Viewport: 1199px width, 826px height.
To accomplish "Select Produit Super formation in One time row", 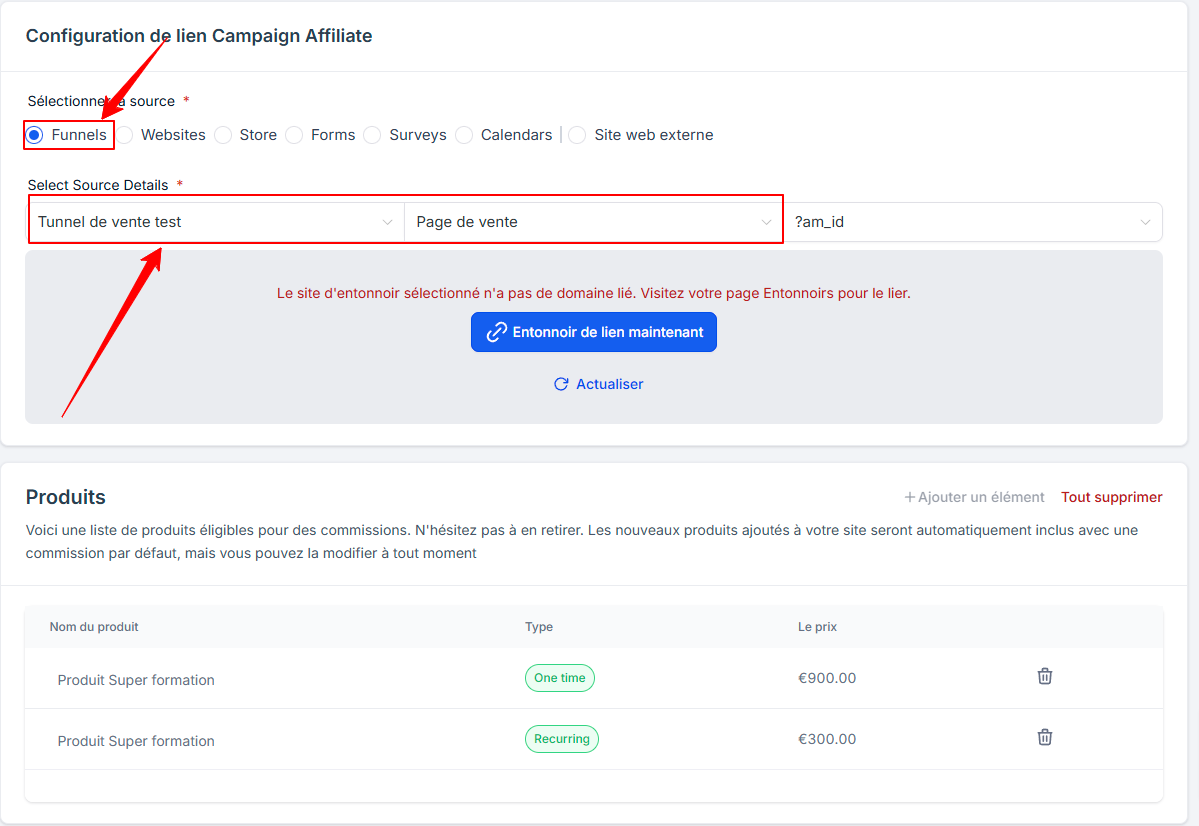I will (136, 680).
